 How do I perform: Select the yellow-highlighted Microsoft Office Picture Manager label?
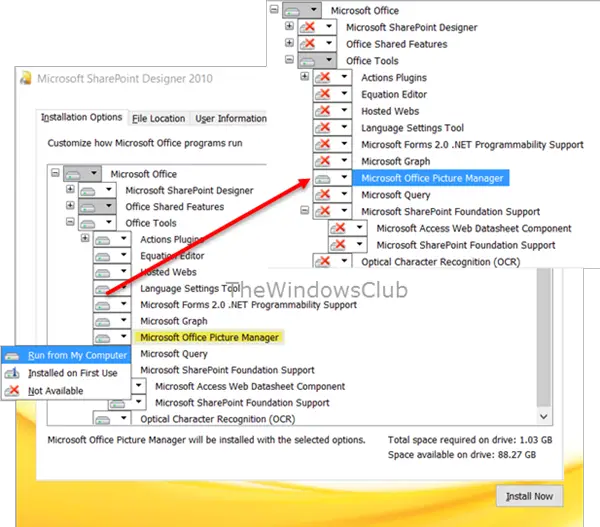point(209,337)
